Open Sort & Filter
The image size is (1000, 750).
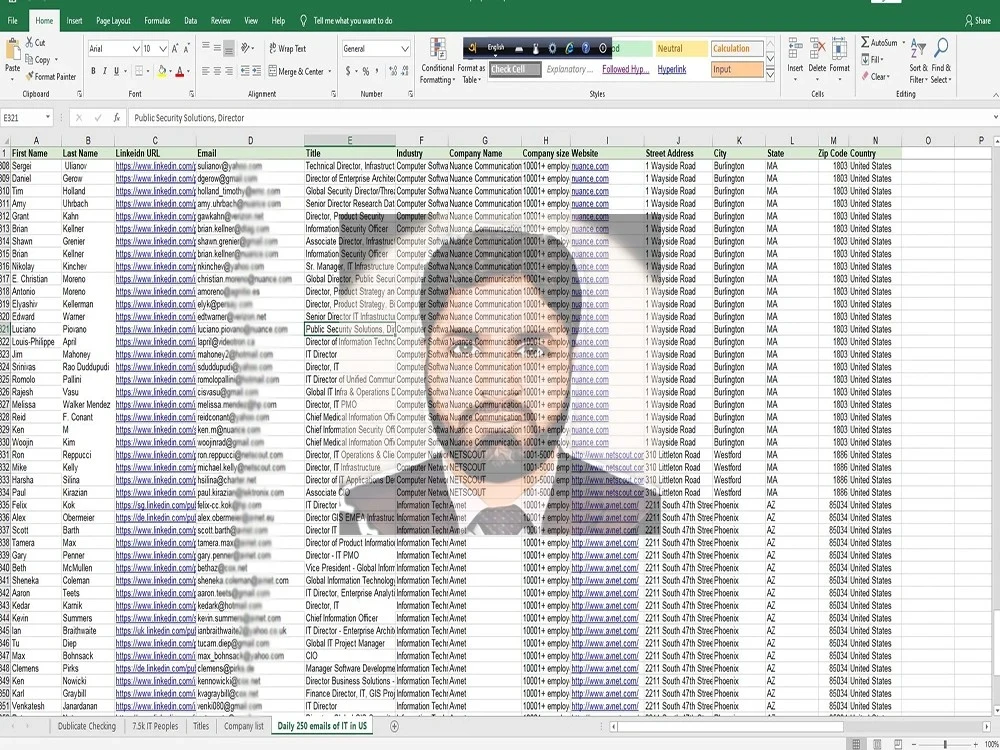(919, 61)
